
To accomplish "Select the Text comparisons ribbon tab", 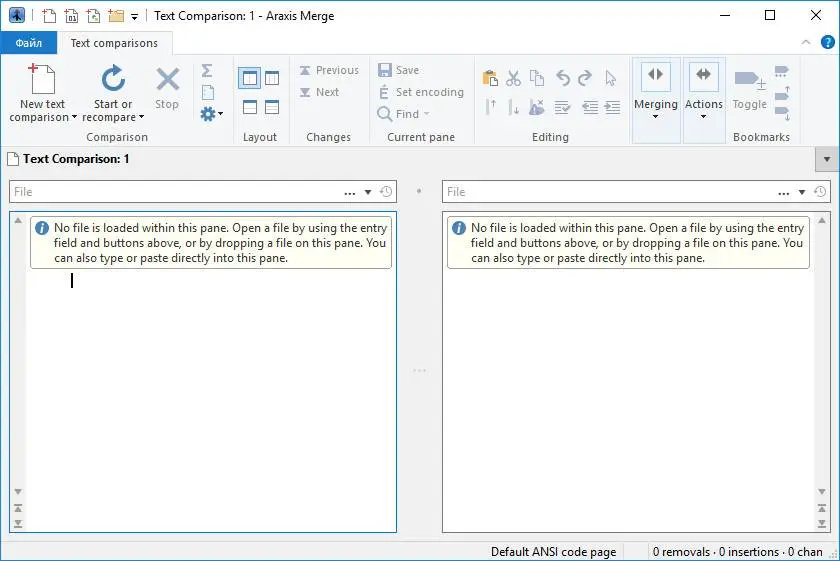I will (114, 43).
